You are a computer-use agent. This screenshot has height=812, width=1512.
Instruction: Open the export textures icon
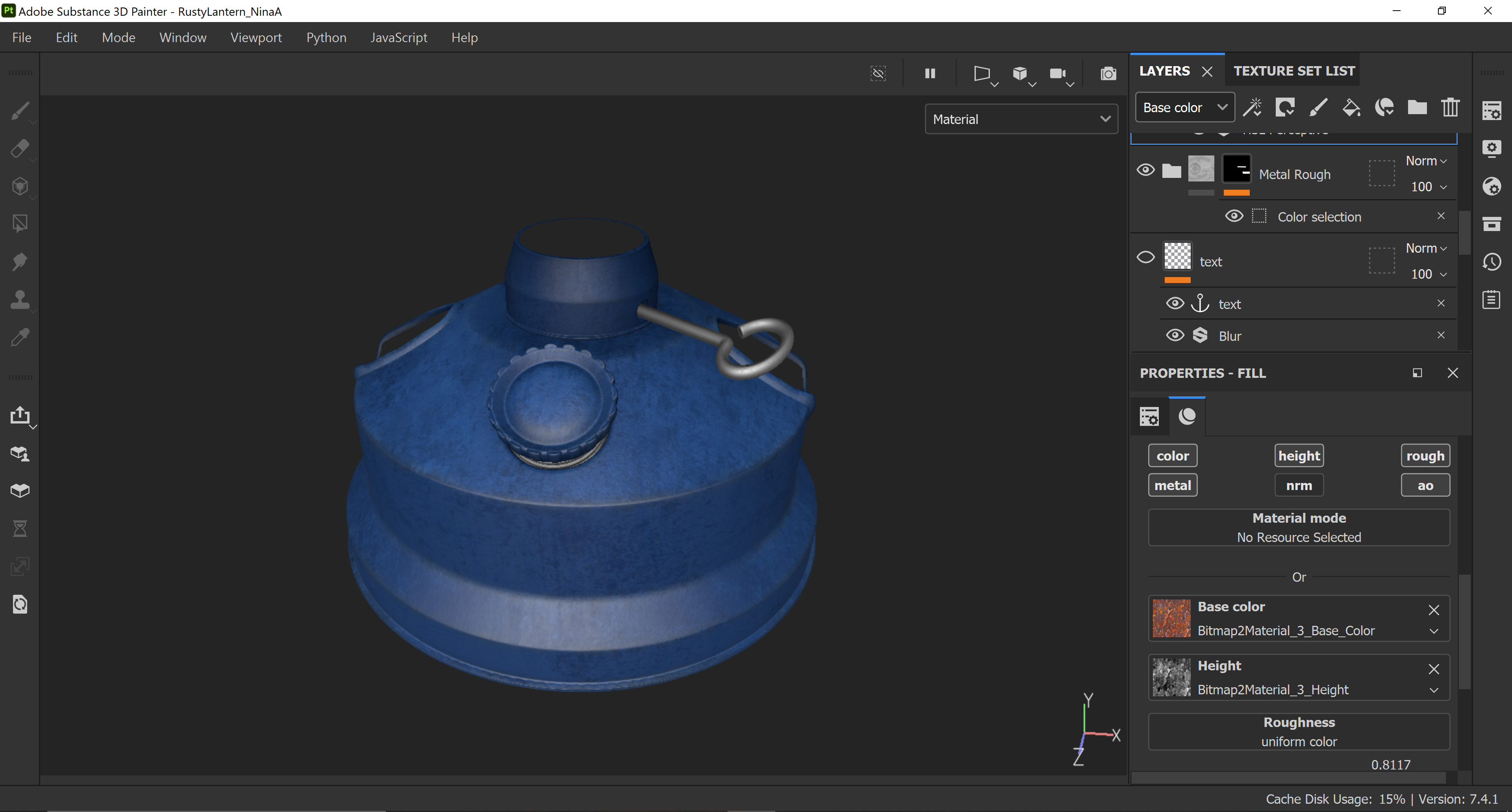tap(20, 415)
